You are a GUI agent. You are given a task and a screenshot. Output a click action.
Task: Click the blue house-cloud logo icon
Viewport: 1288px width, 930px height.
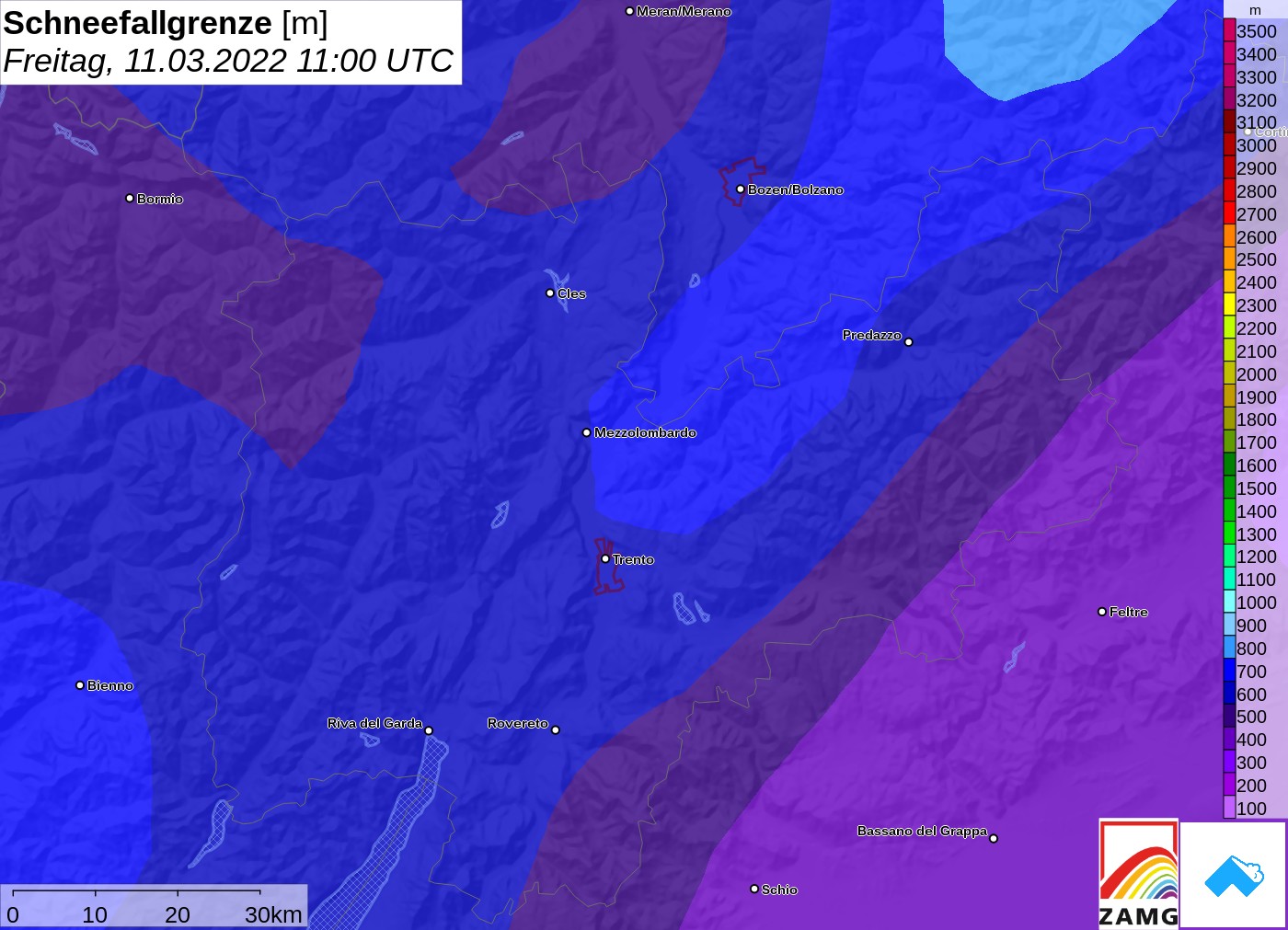pos(1235,876)
